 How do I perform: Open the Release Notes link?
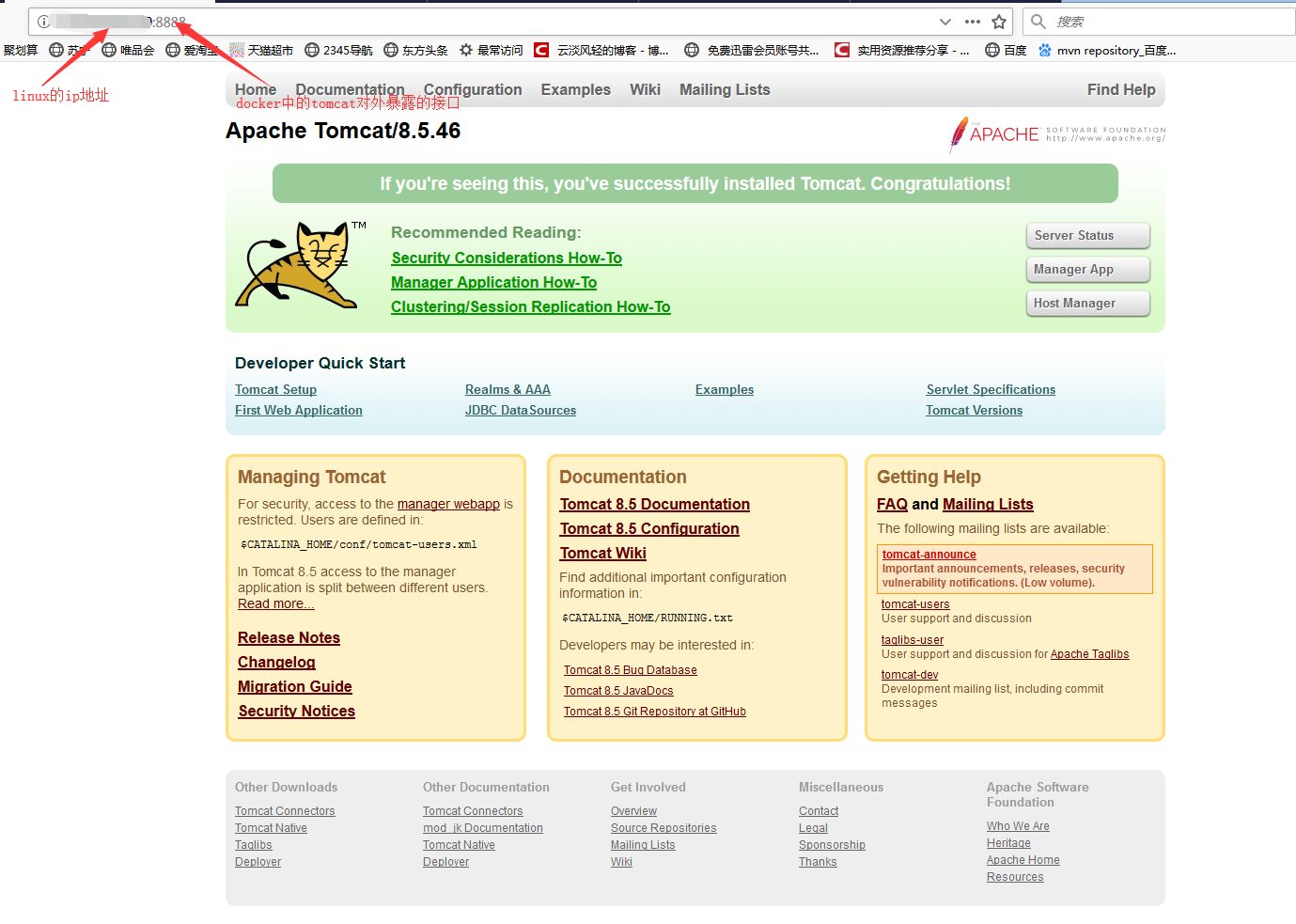tap(289, 638)
